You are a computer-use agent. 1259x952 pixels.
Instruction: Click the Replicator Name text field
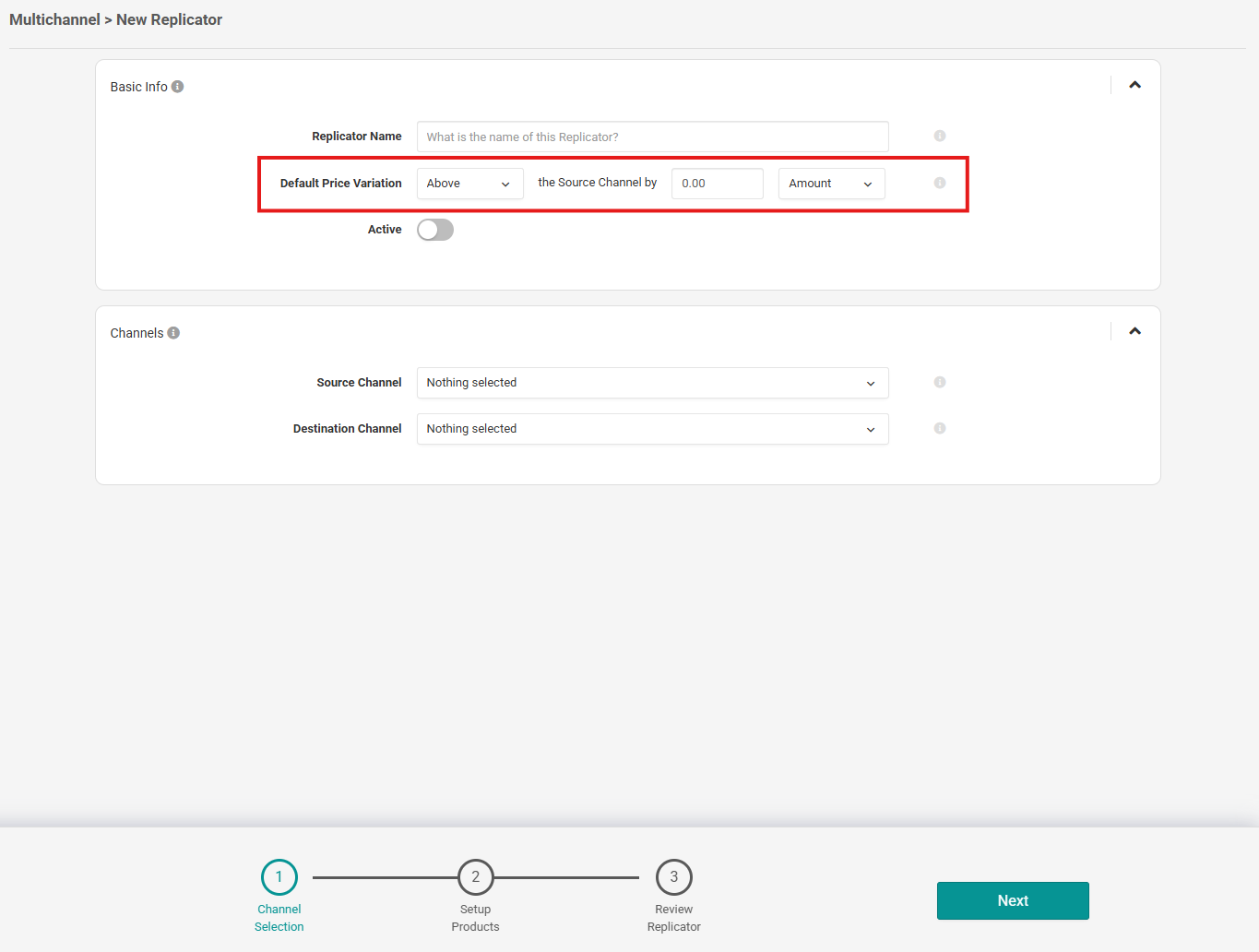pyautogui.click(x=653, y=137)
